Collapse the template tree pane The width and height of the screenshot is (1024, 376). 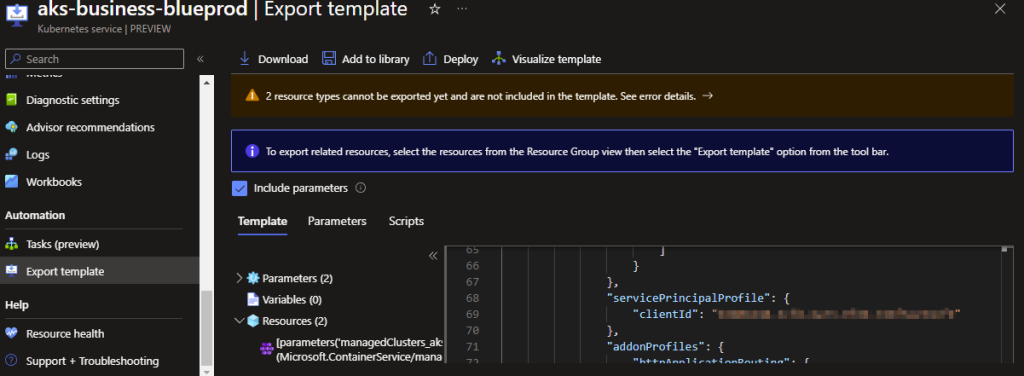pyautogui.click(x=432, y=255)
